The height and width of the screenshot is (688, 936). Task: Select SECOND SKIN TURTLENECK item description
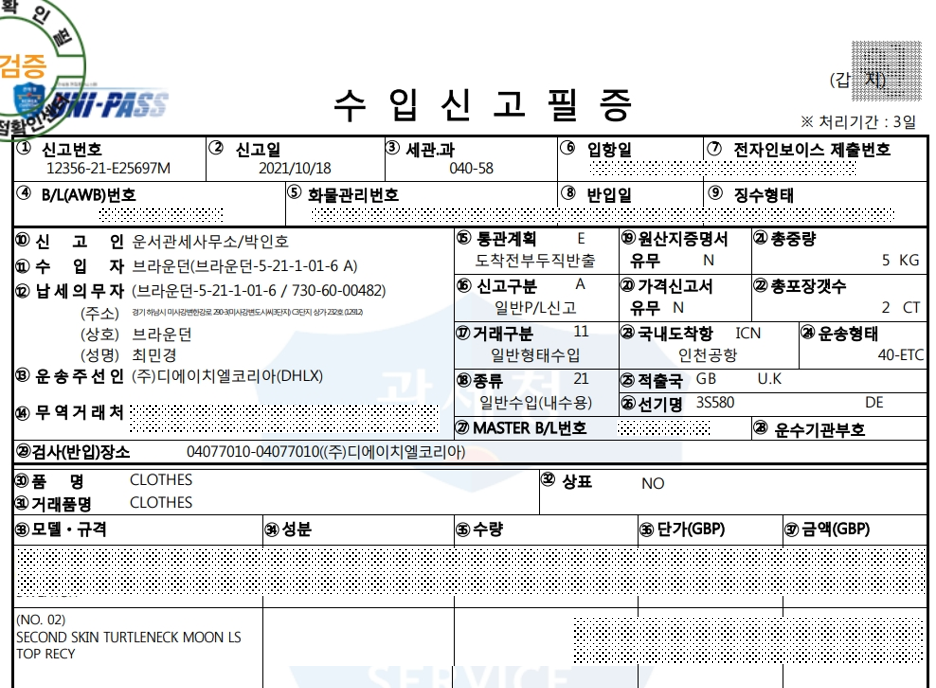pyautogui.click(x=128, y=638)
